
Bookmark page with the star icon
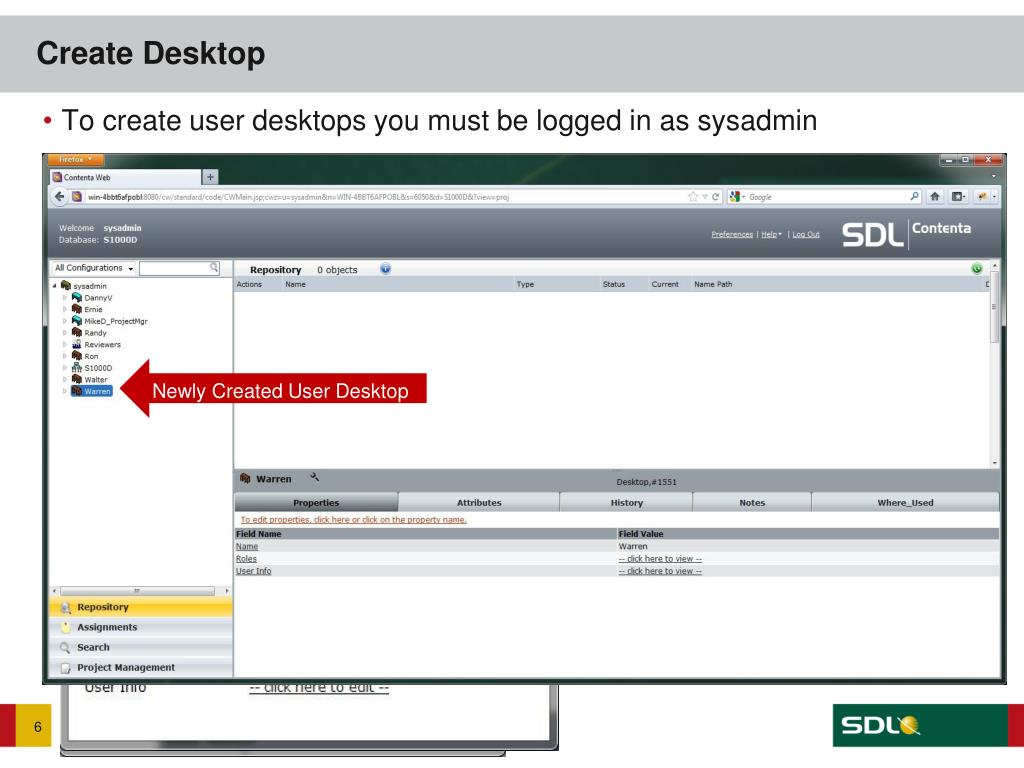[x=693, y=197]
